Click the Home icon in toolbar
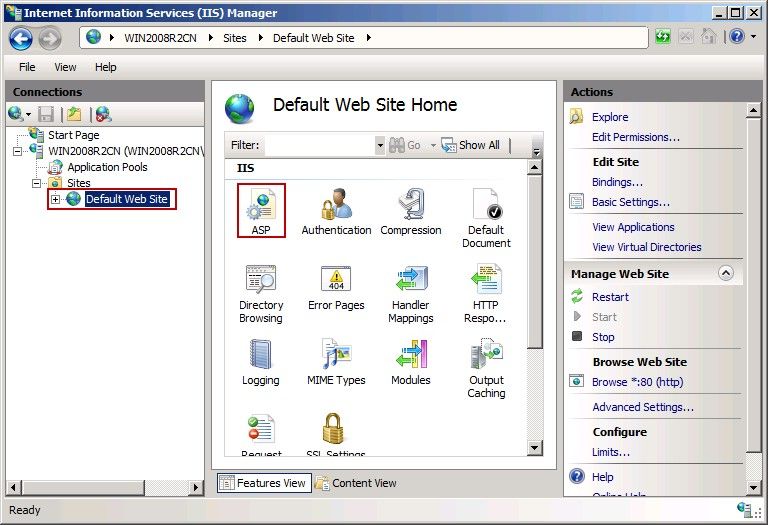Image resolution: width=768 pixels, height=525 pixels. click(x=708, y=37)
